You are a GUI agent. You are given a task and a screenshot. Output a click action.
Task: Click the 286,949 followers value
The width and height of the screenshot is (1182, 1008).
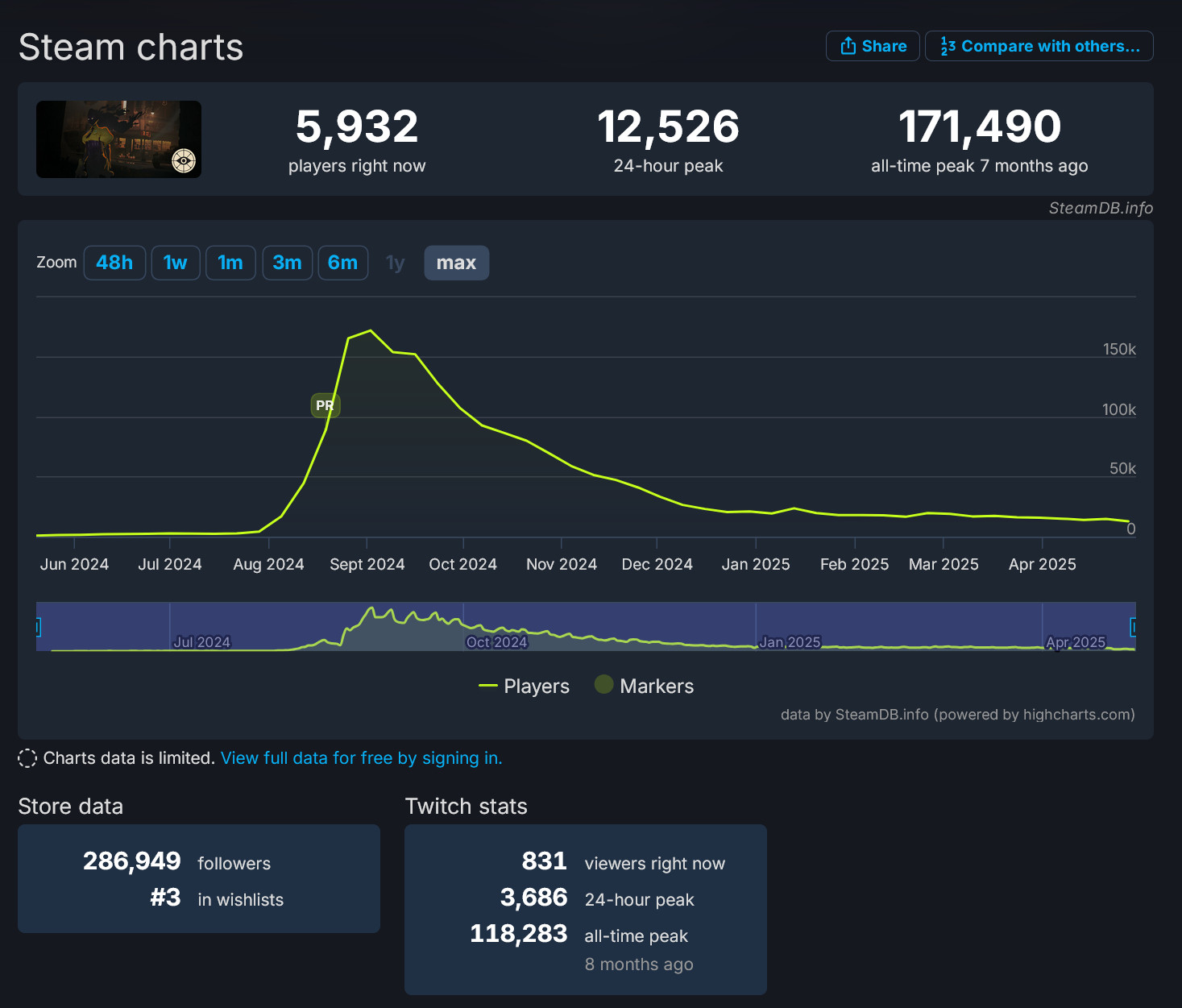click(x=132, y=861)
